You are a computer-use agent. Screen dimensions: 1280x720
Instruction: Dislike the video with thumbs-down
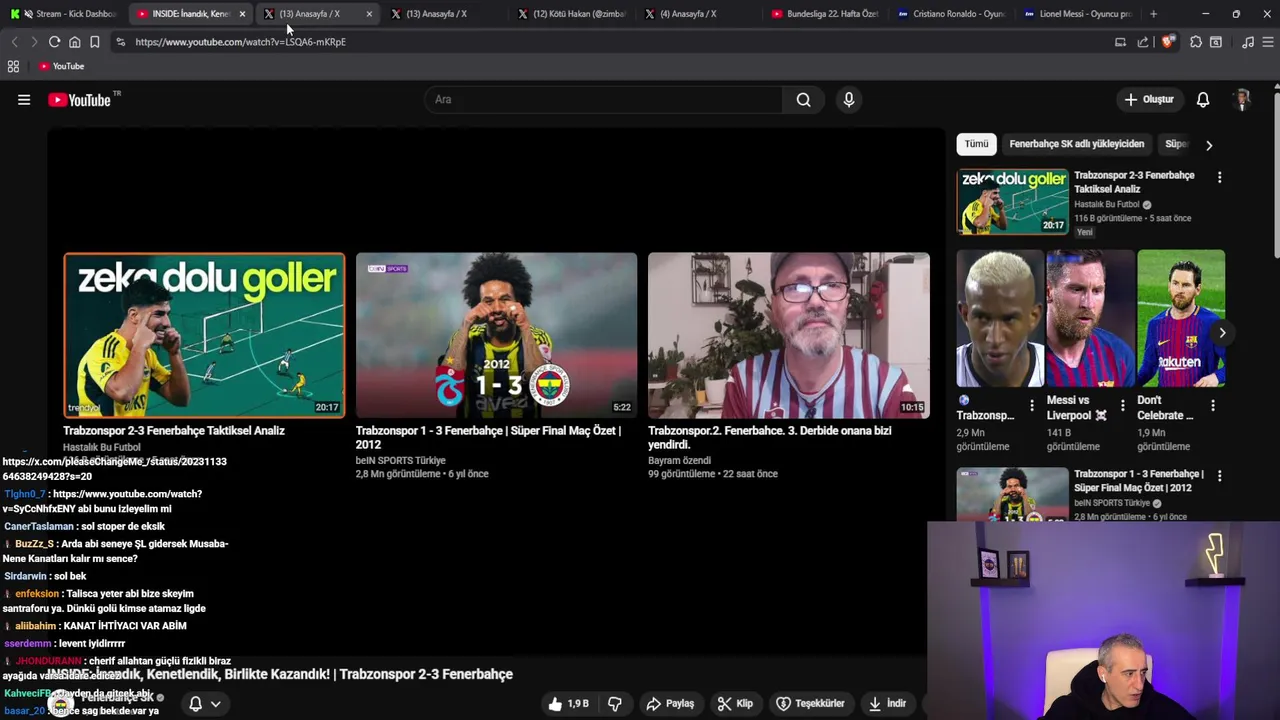pos(615,704)
